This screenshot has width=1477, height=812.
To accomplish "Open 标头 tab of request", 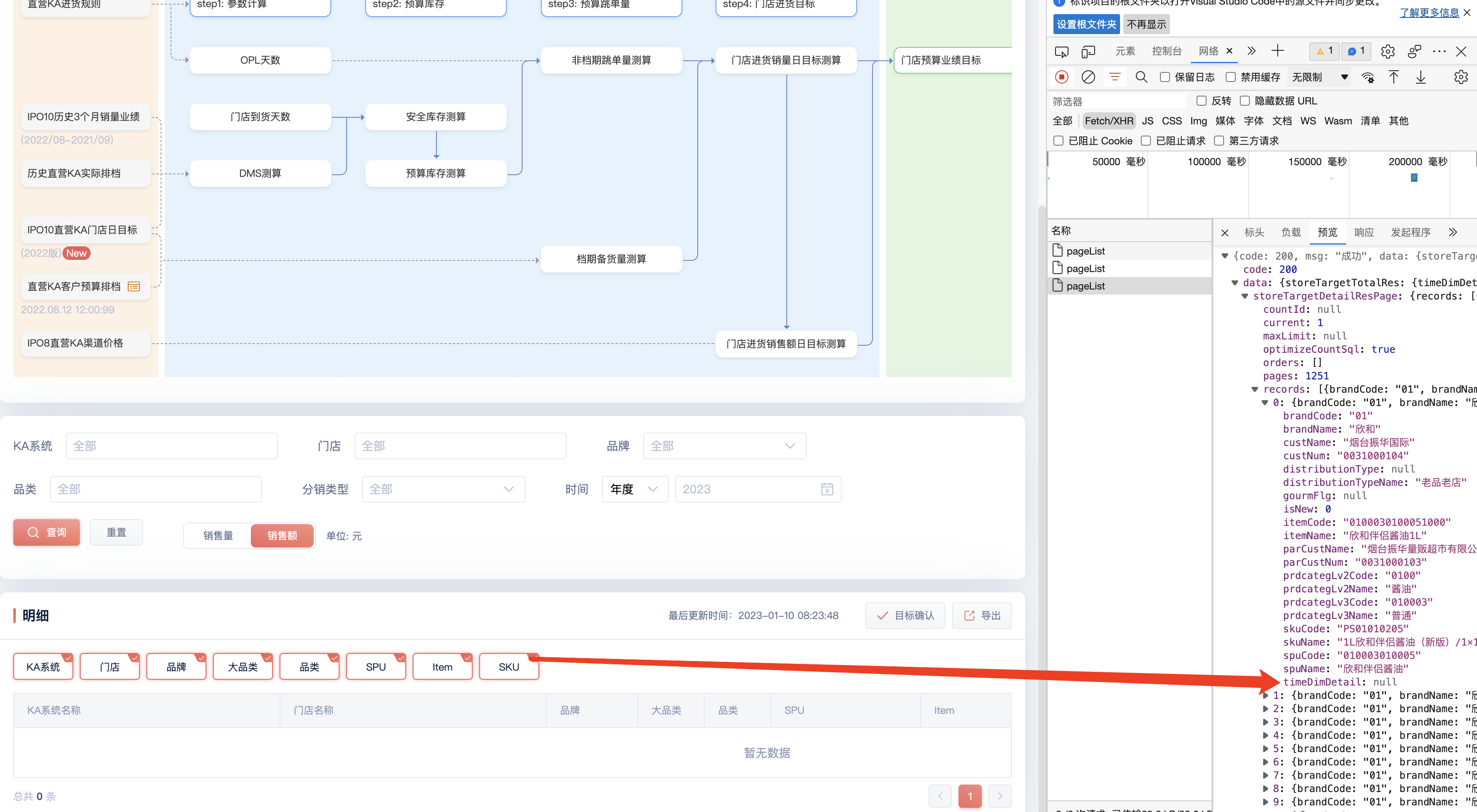I will (x=1254, y=232).
